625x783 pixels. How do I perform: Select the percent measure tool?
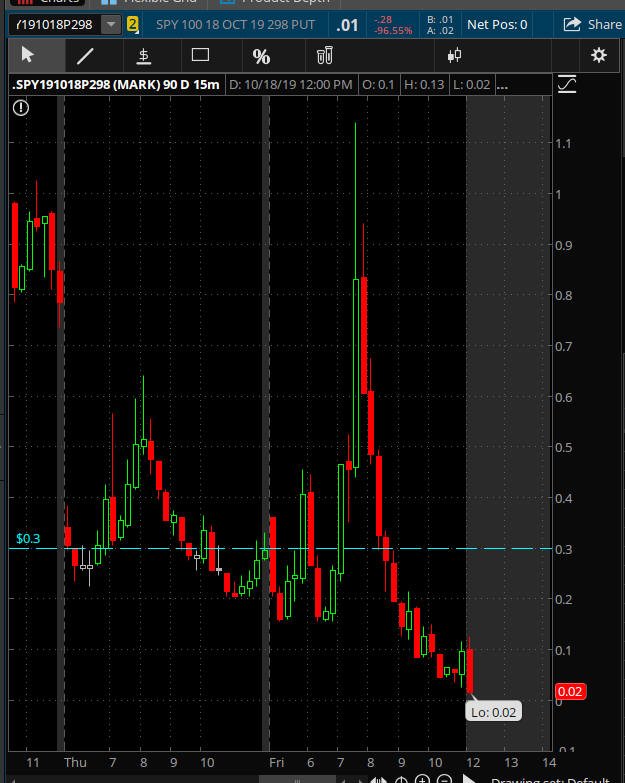pyautogui.click(x=261, y=56)
